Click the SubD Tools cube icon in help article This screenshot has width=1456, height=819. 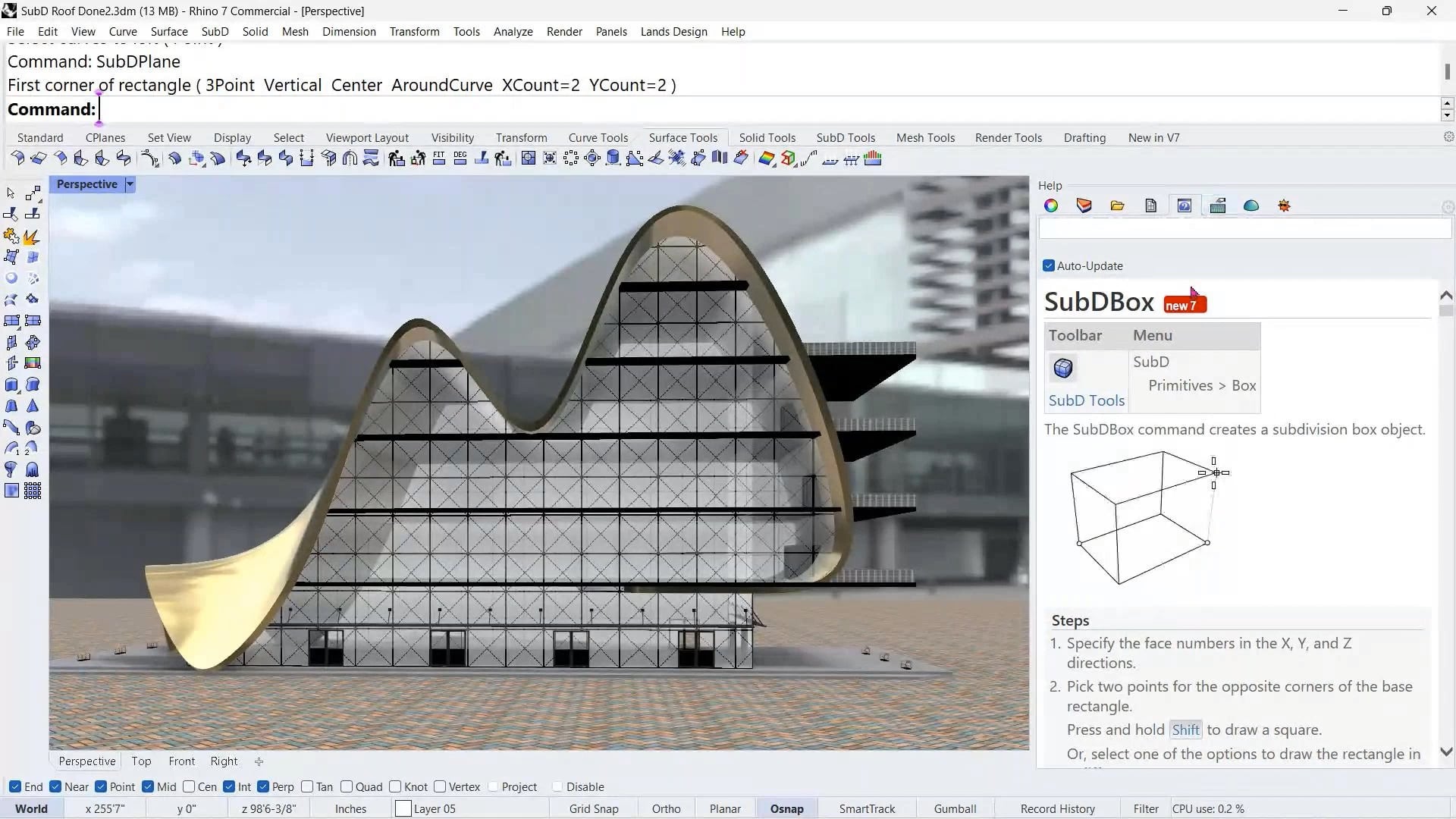1063,369
